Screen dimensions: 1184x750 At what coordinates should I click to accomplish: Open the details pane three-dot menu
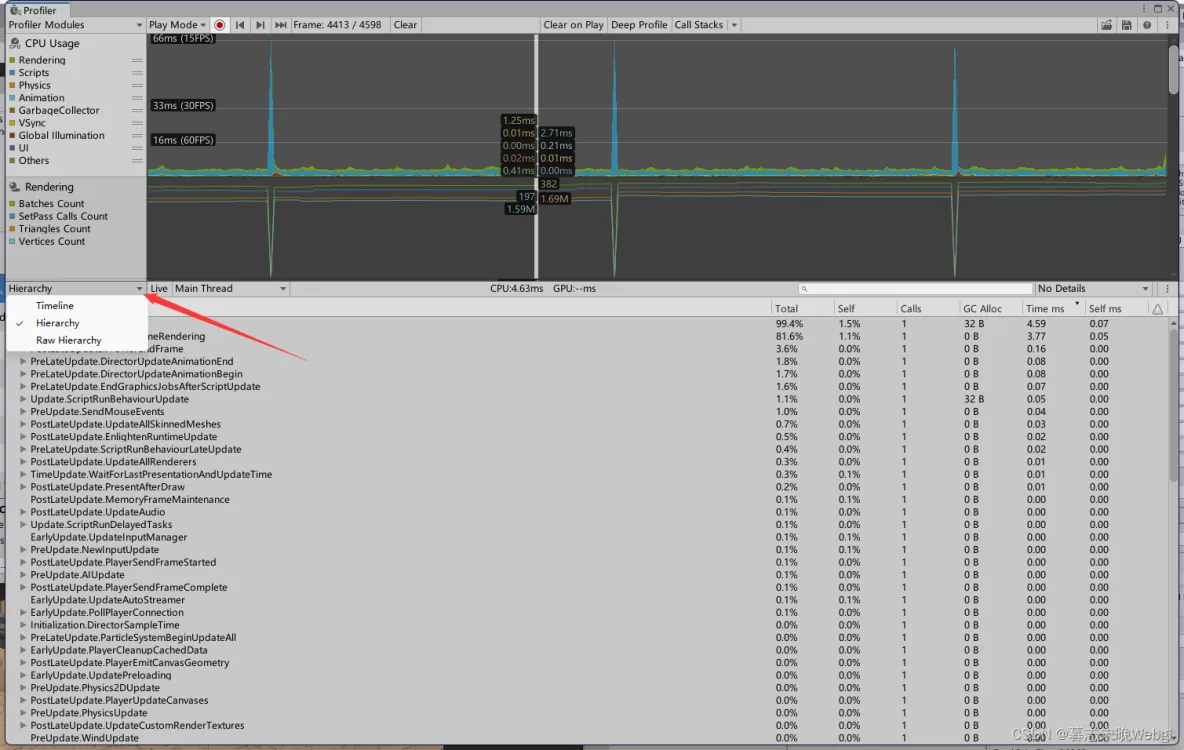point(1167,289)
